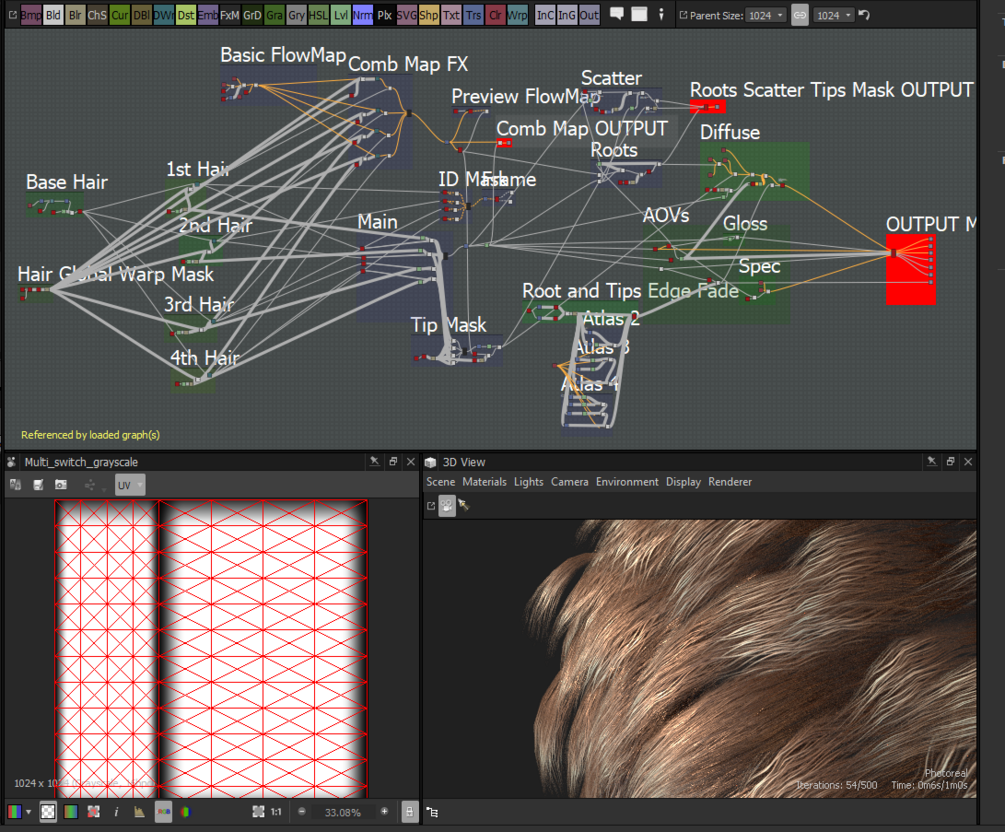1005x832 pixels.
Task: Open the Display menu in 3D View
Action: point(683,481)
